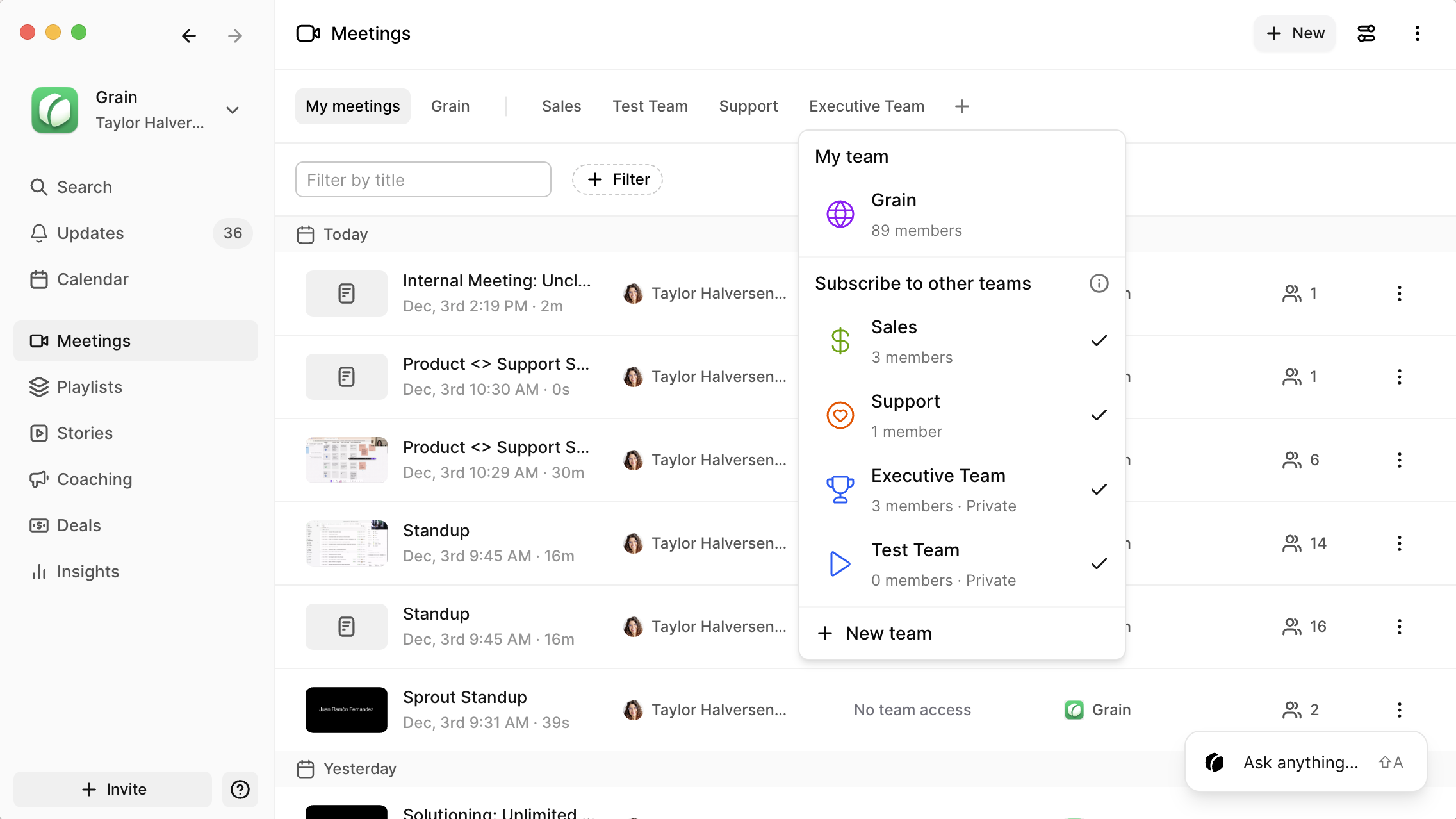
Task: Open Coaching from the sidebar
Action: pyautogui.click(x=94, y=479)
